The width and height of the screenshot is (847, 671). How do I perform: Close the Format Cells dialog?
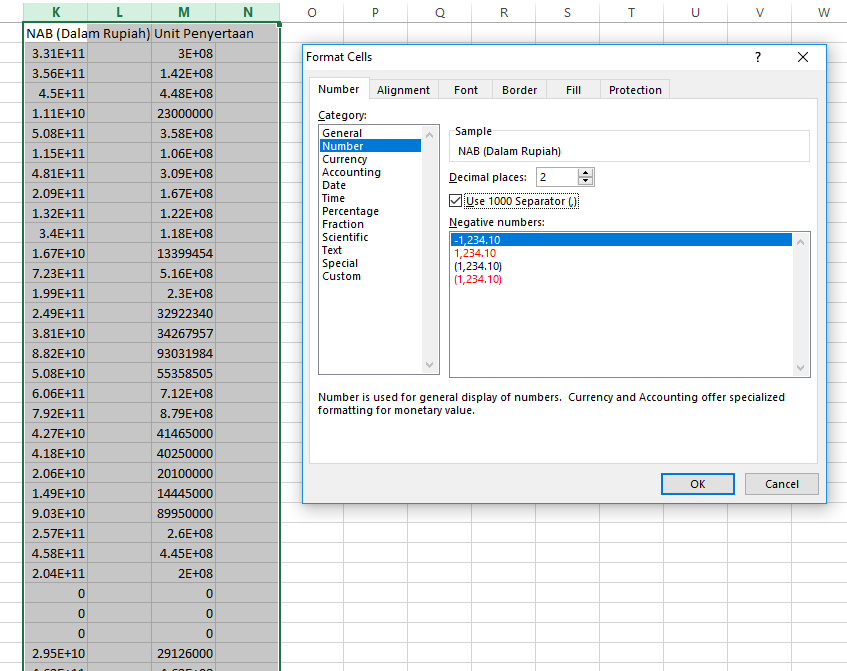803,58
